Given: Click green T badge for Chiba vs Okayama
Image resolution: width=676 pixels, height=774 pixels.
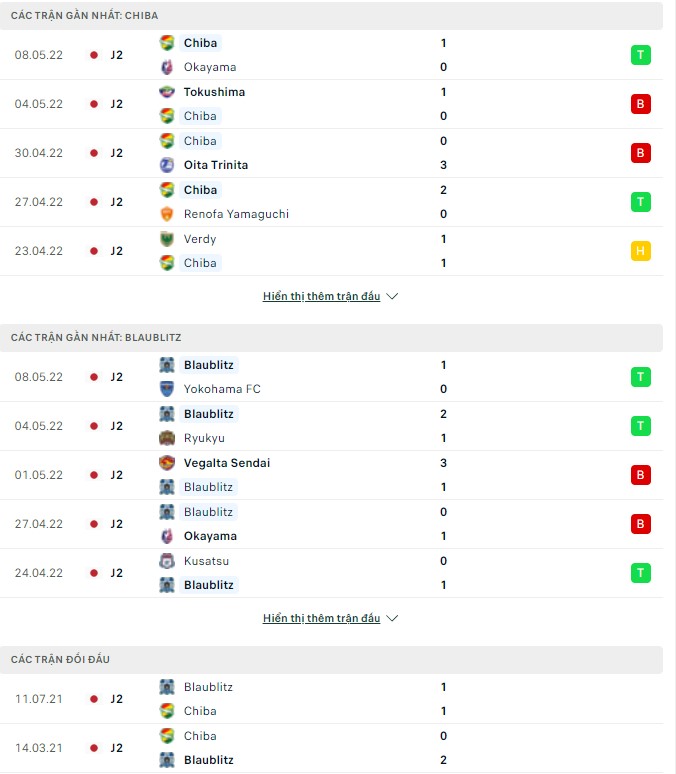Looking at the screenshot, I should 640,55.
